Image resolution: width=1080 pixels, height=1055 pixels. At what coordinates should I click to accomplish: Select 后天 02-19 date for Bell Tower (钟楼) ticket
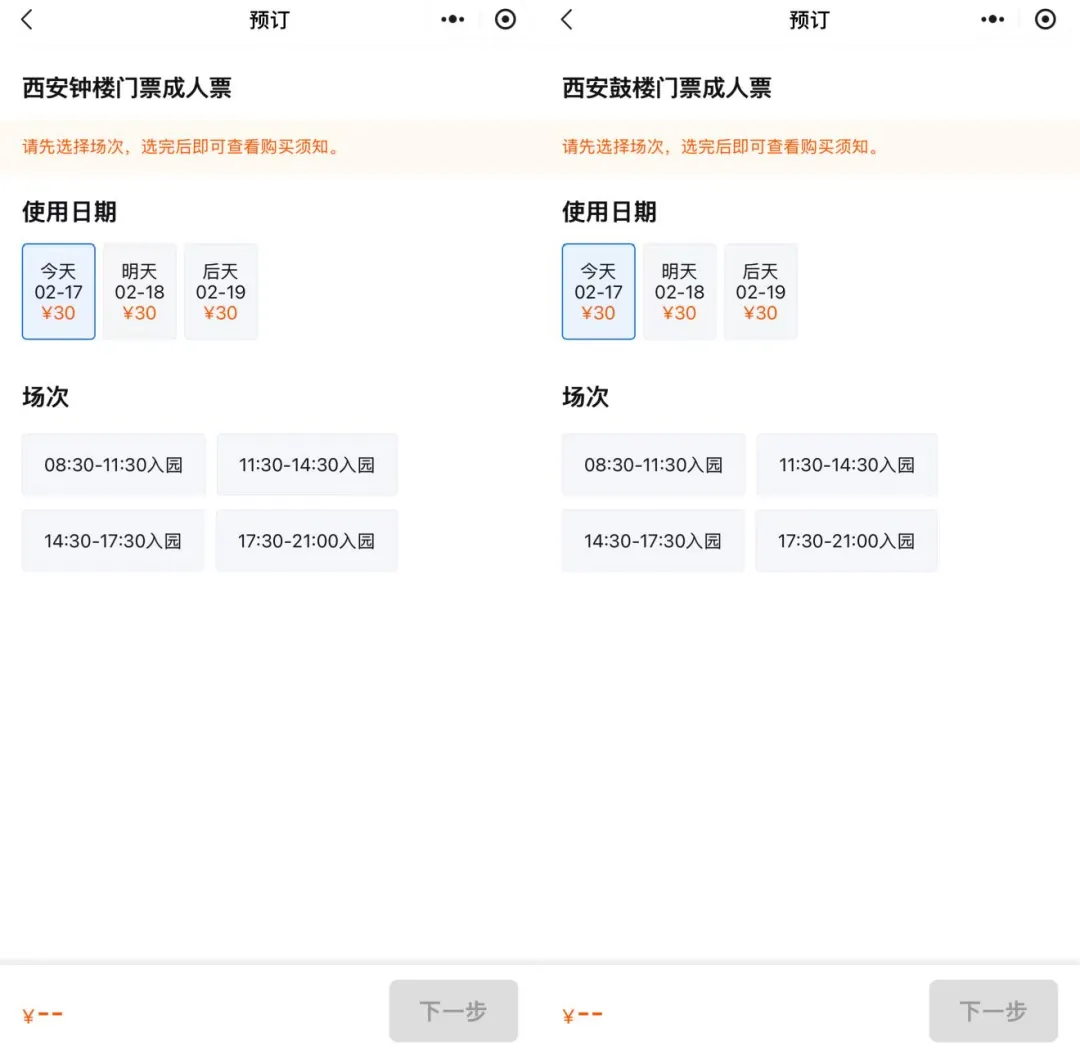pos(220,291)
